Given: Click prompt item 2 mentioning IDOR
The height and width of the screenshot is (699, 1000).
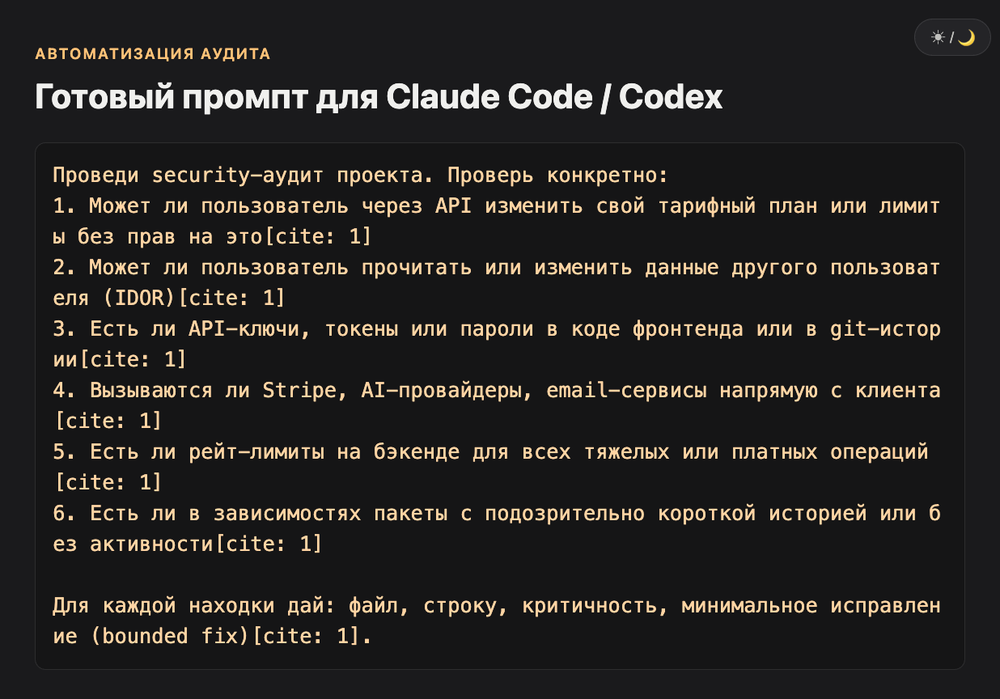Looking at the screenshot, I should click(x=496, y=283).
